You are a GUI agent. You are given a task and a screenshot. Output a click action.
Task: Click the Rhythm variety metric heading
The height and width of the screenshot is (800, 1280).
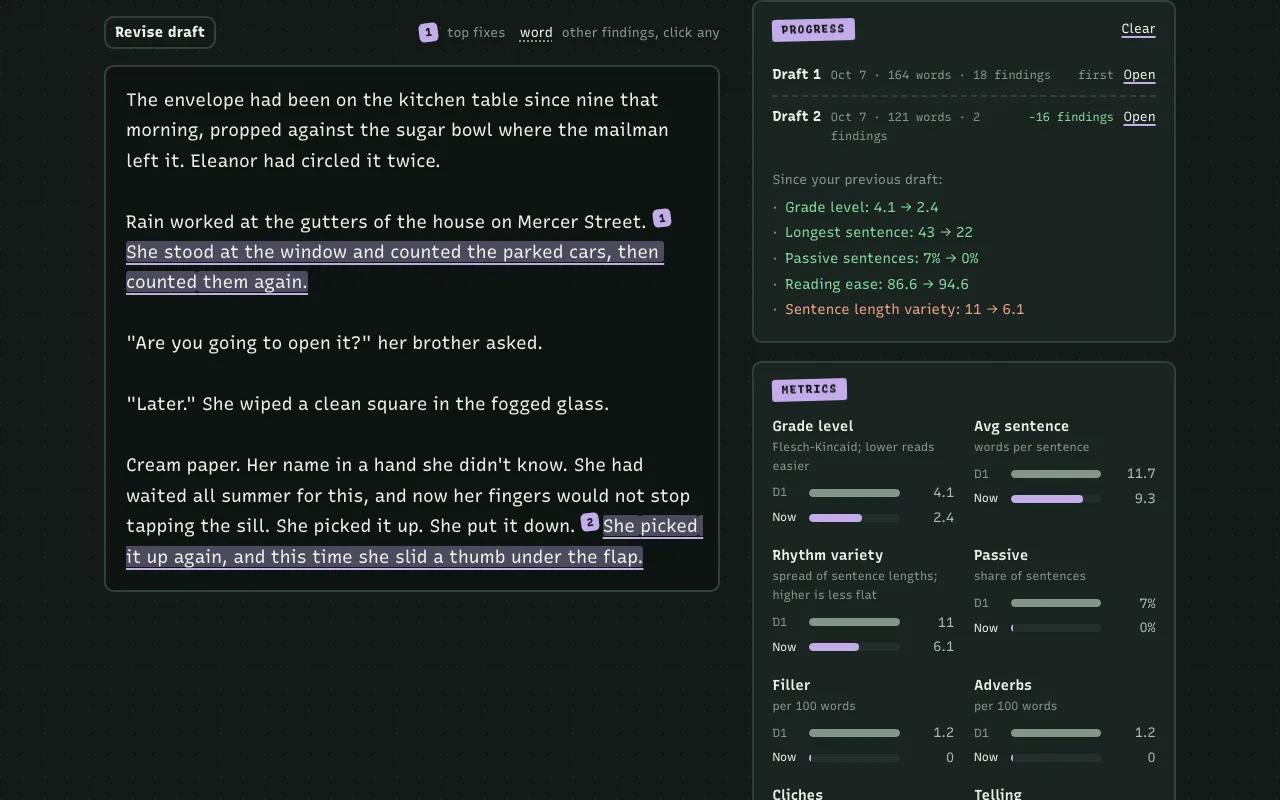coord(827,555)
